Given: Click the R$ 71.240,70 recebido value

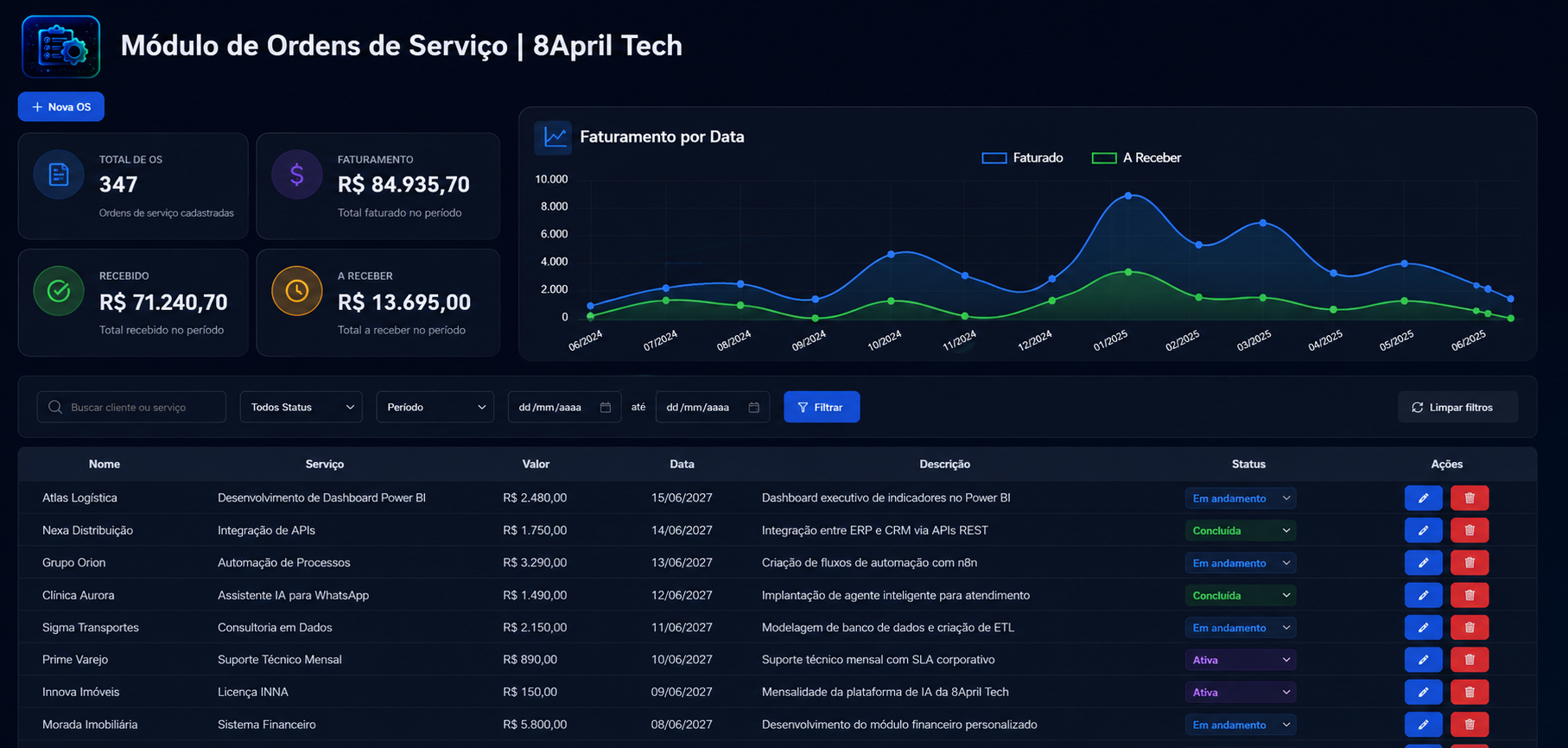Looking at the screenshot, I should click(x=163, y=302).
